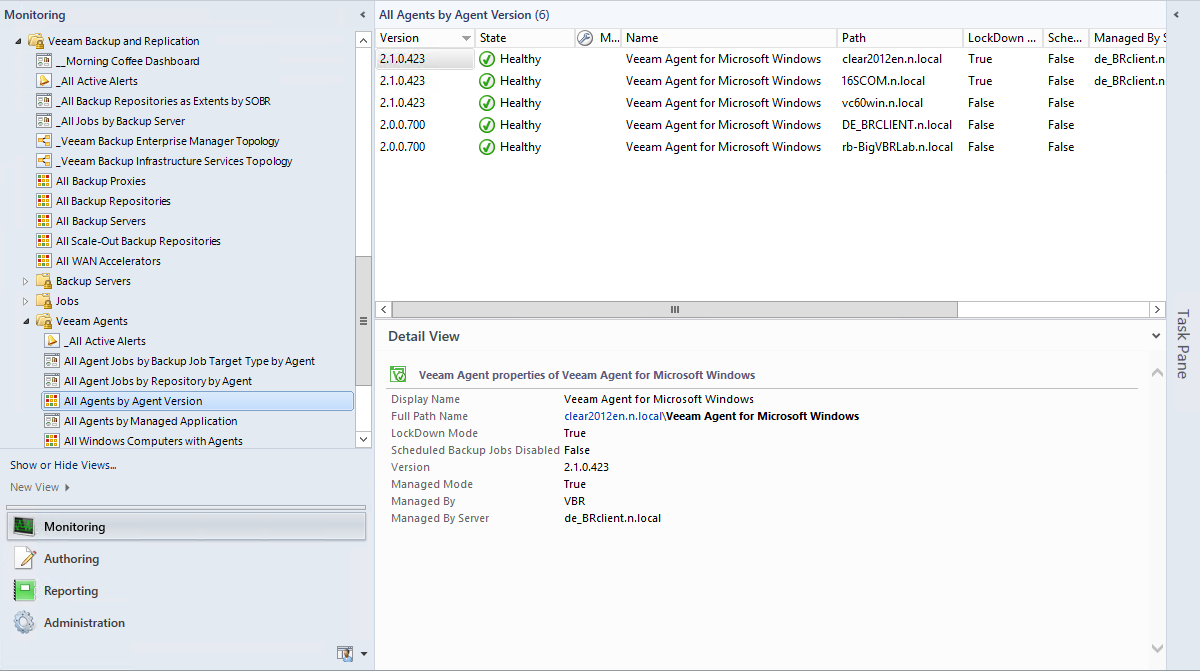Collapse the Detail View pane chevron

tap(1157, 337)
